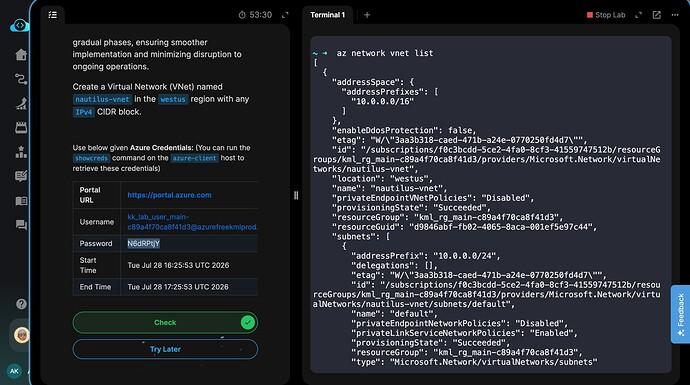Click the az network vnet list command
Viewport: 690px width, 385px height.
pyautogui.click(x=385, y=53)
